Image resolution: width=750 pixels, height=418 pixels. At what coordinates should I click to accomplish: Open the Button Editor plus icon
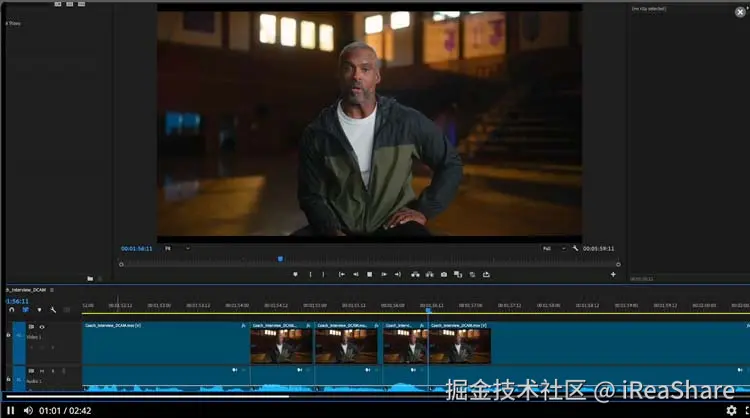pos(613,275)
